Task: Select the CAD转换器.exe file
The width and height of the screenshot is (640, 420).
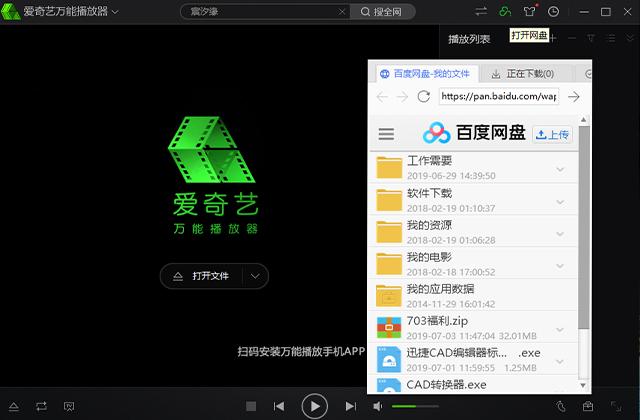Action: click(473, 385)
